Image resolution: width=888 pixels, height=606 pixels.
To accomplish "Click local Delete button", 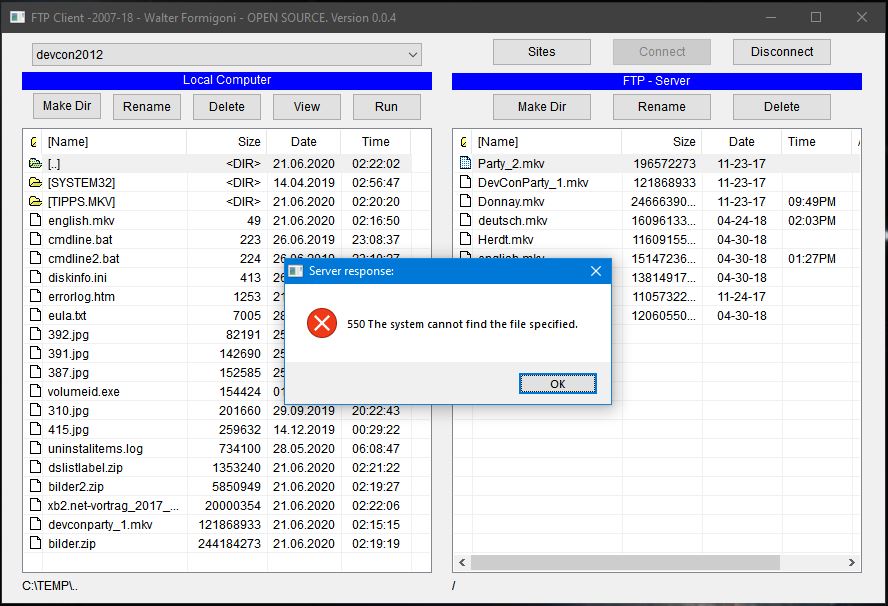I will point(227,106).
